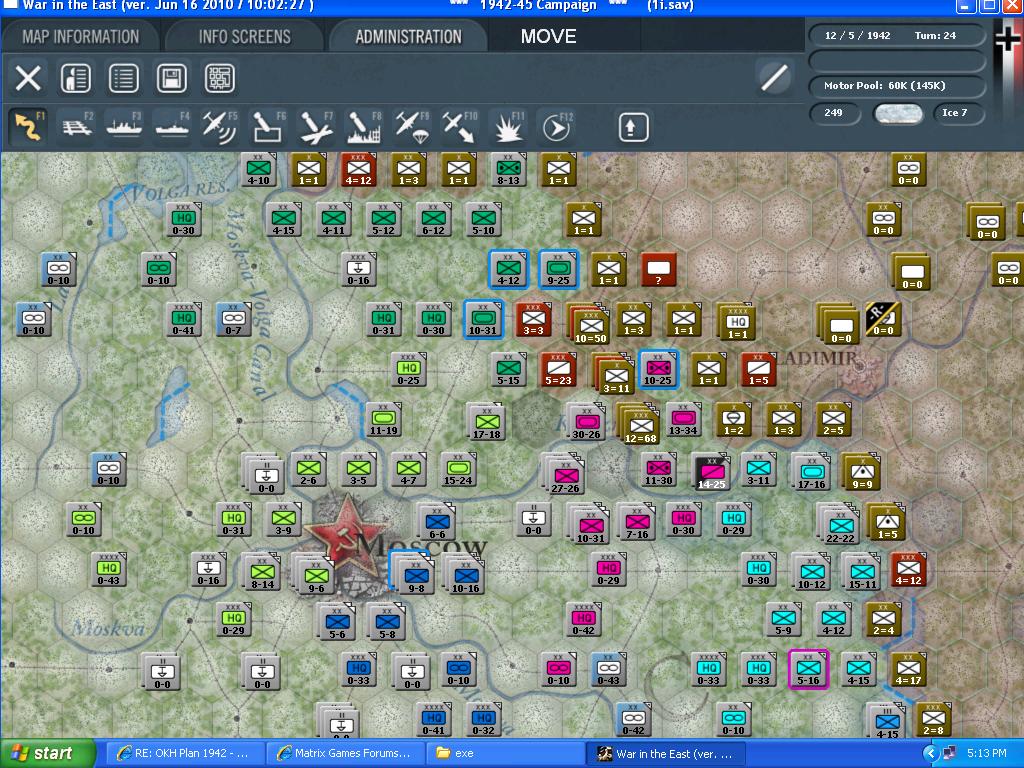This screenshot has width=1024, height=768.
Task: Select the Amphibious Transport F4 ship icon
Action: point(172,126)
